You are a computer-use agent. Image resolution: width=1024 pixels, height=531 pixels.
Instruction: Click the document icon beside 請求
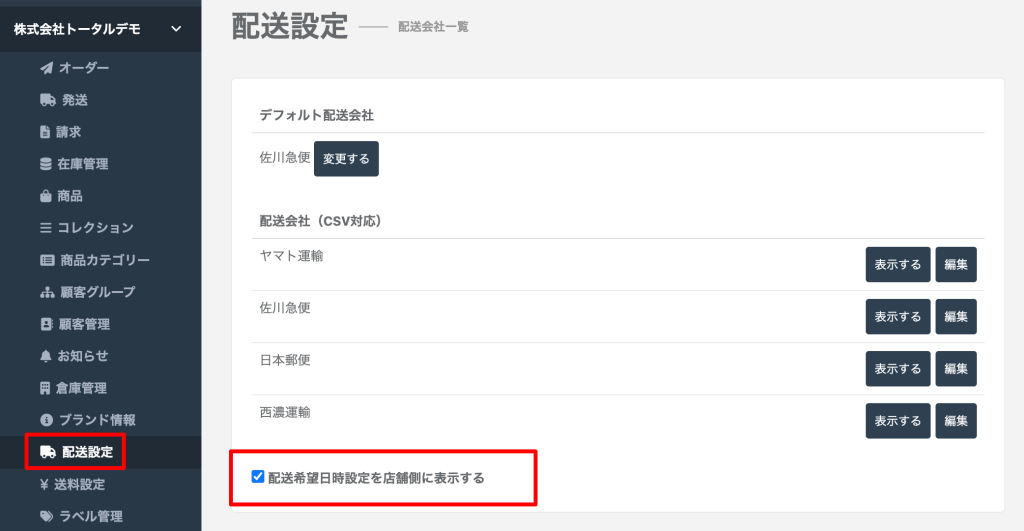point(45,132)
